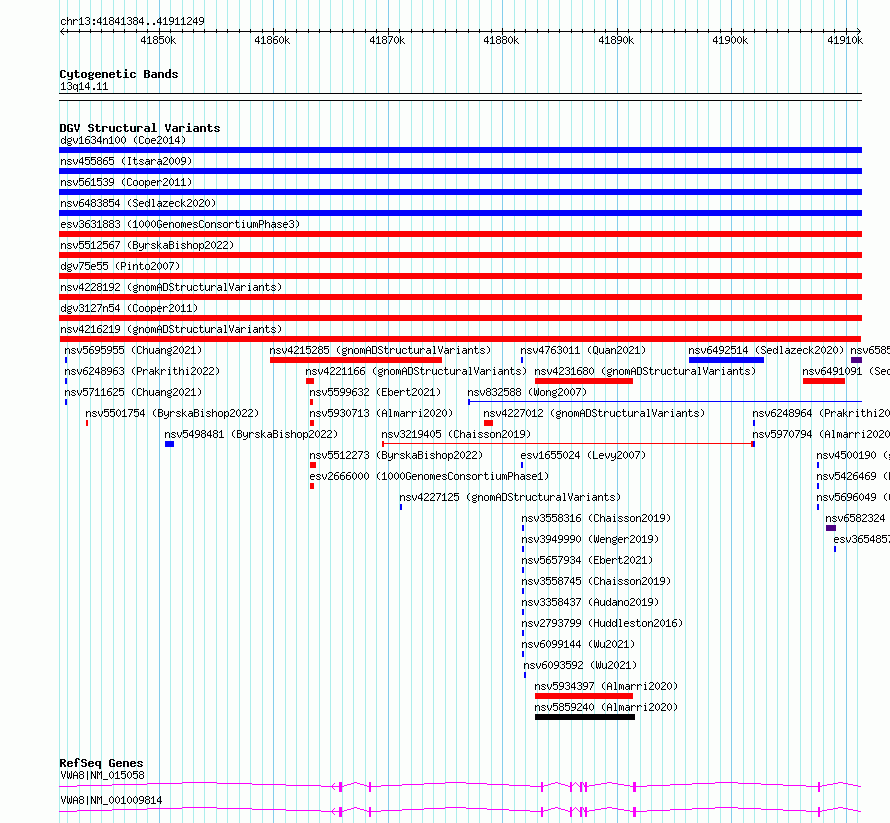Click the nsv5859240 black variant bar

pyautogui.click(x=585, y=717)
